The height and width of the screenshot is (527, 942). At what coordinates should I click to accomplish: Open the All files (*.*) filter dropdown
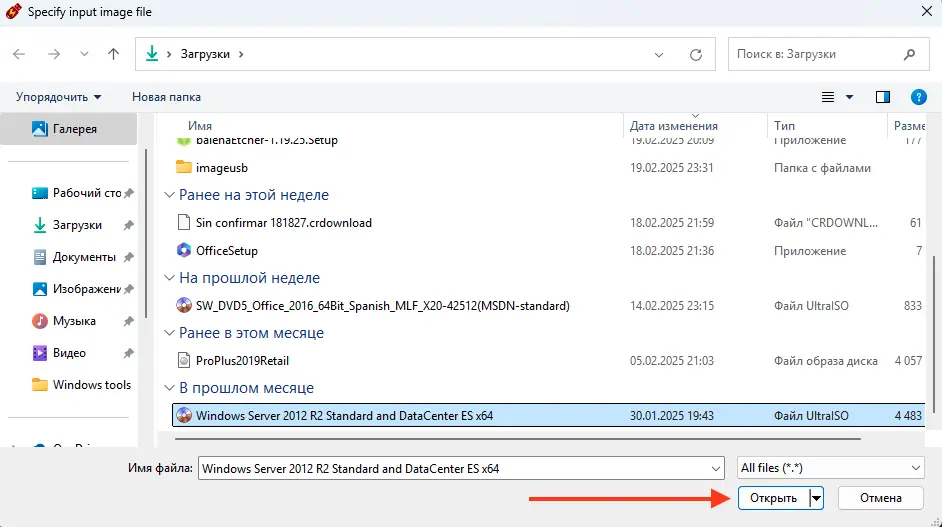pos(830,468)
